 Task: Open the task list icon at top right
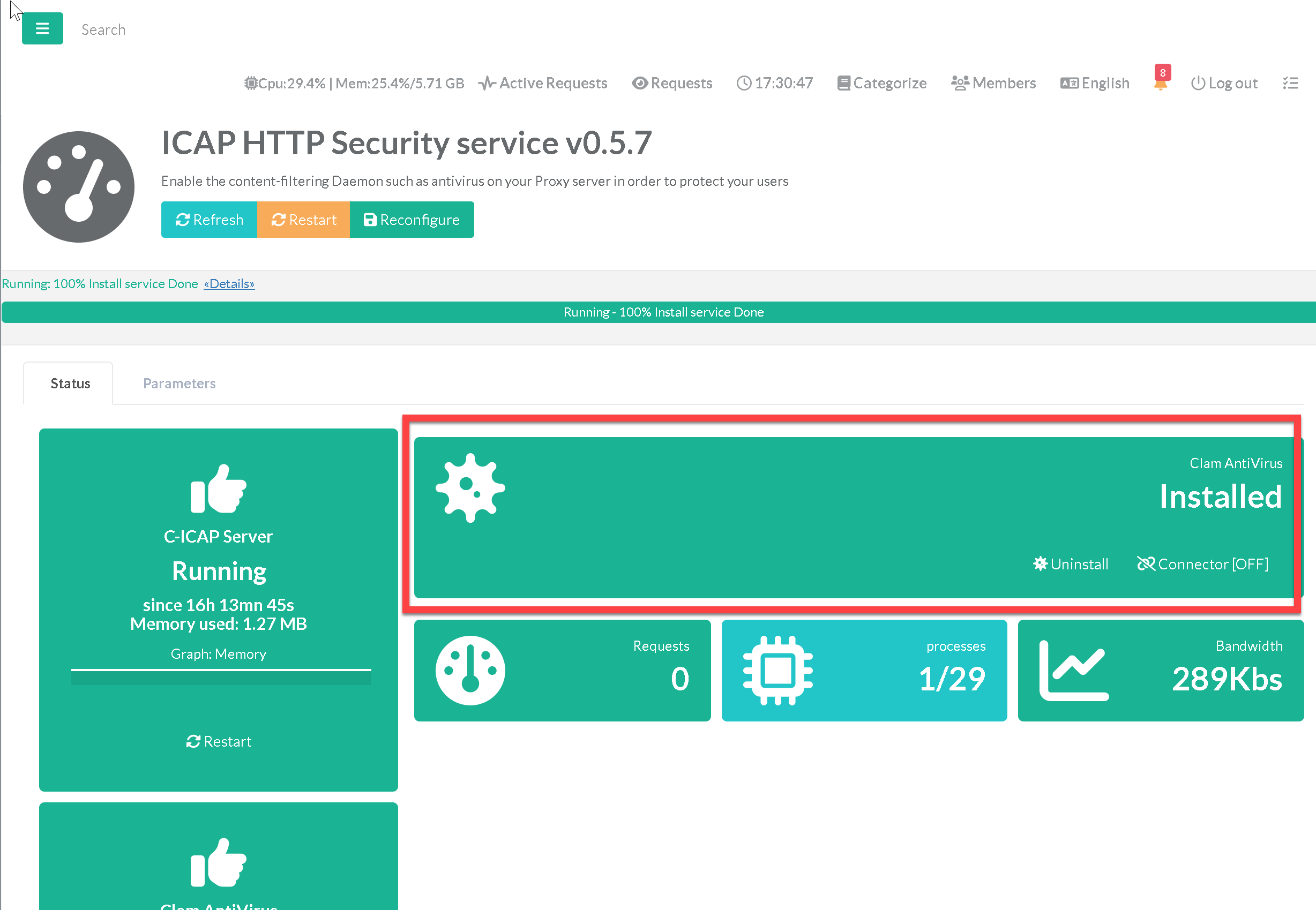point(1290,83)
